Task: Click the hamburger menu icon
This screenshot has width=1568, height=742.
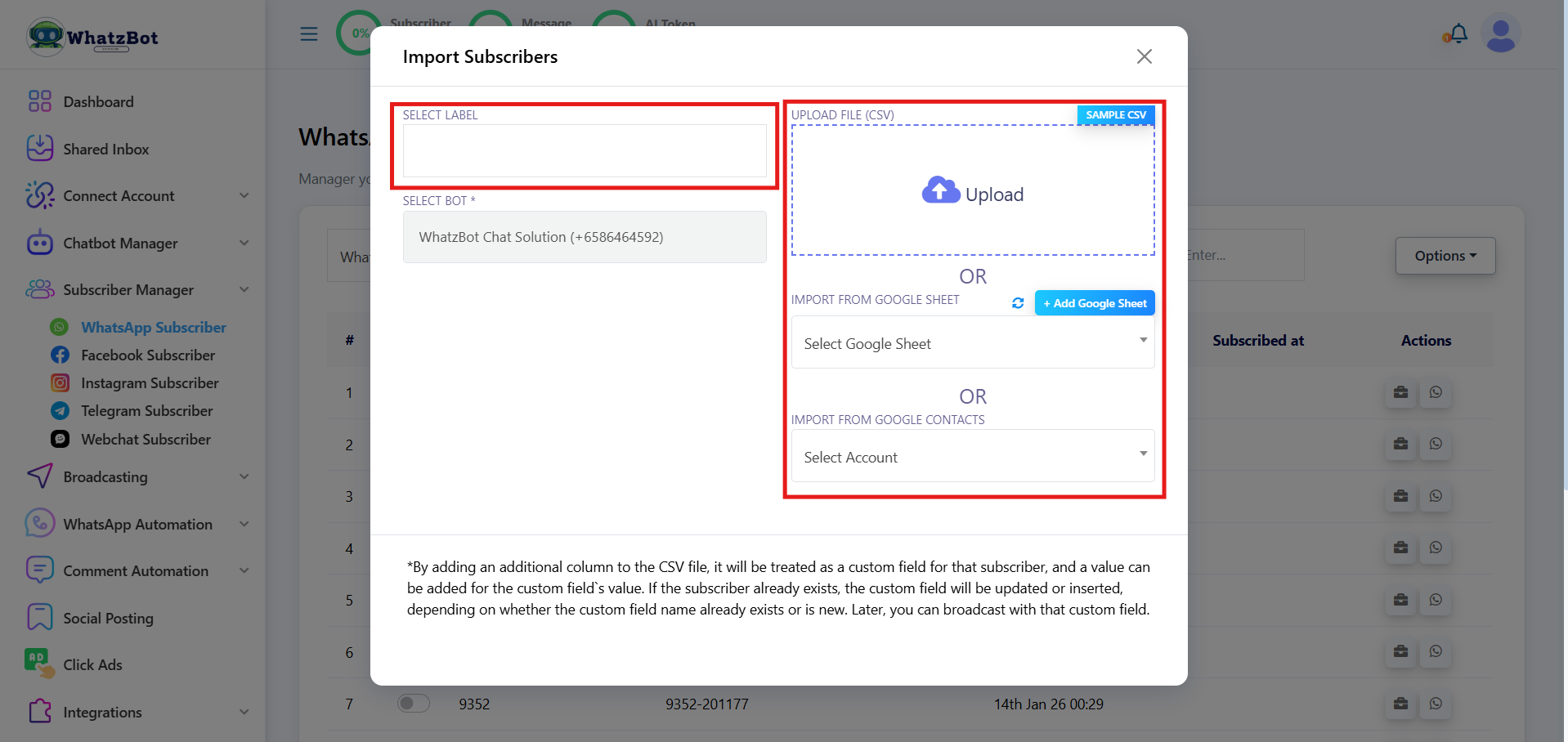Action: (x=308, y=34)
